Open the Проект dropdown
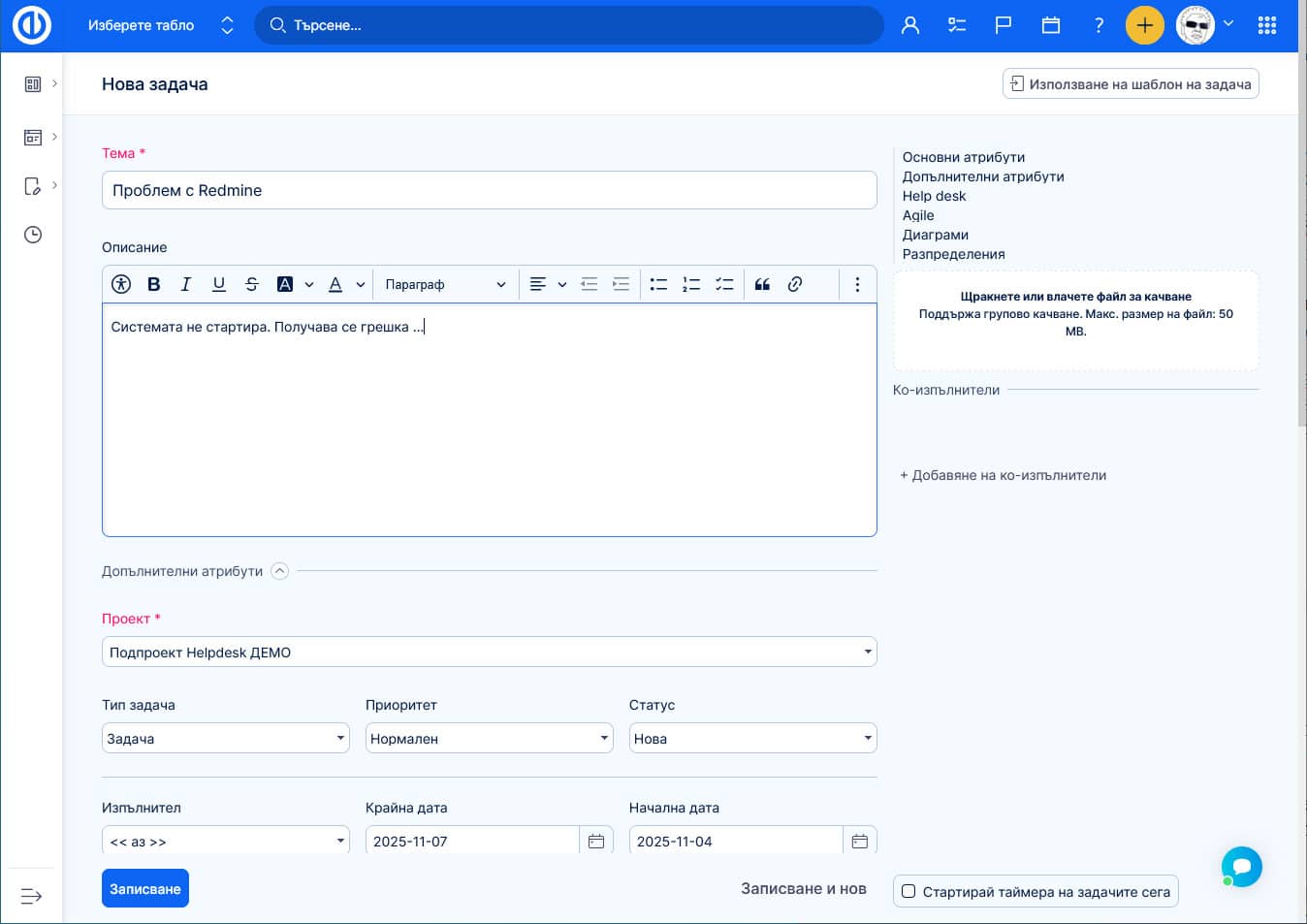Image resolution: width=1307 pixels, height=924 pixels. [490, 652]
